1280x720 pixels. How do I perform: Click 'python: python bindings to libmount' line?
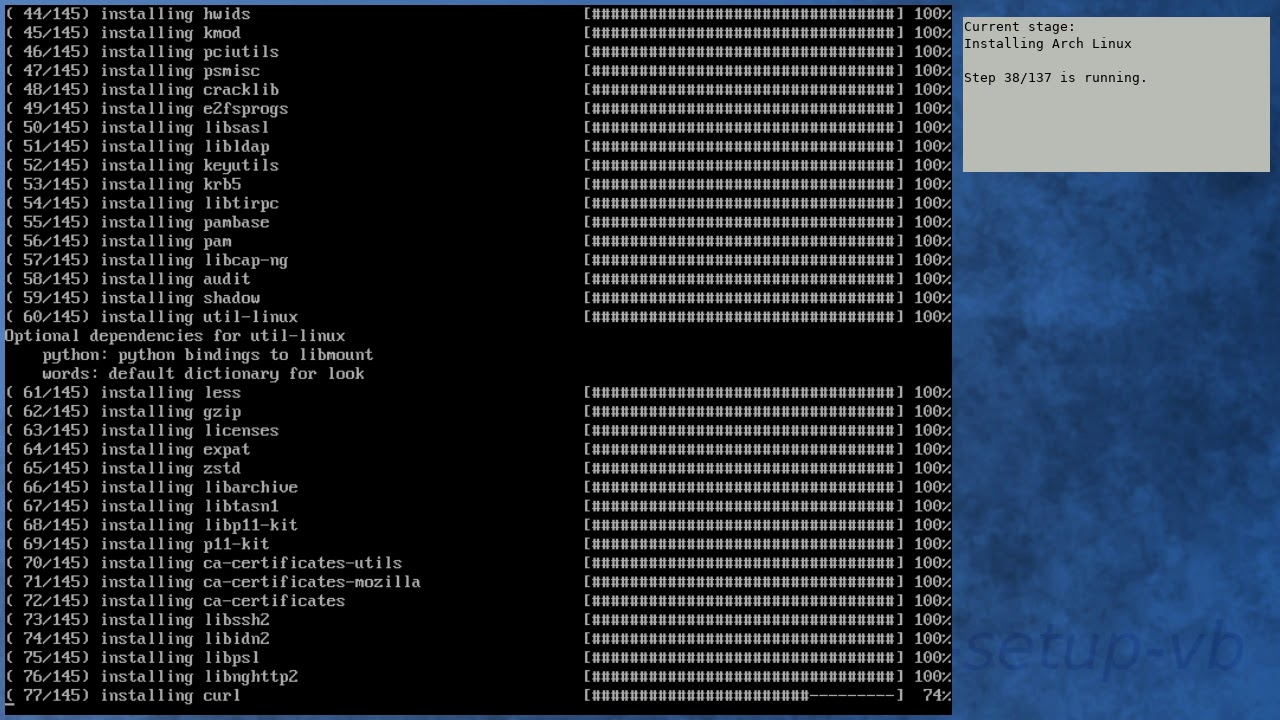tap(208, 355)
